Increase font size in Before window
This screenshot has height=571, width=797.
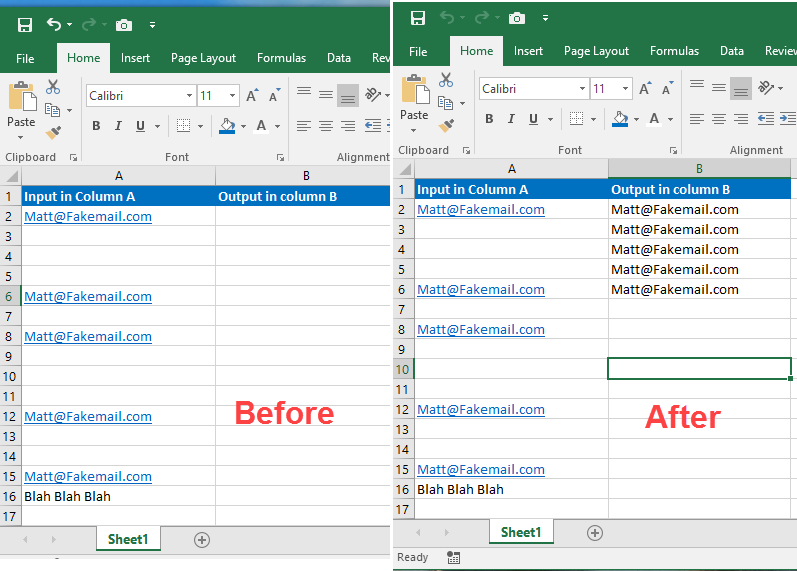click(252, 96)
